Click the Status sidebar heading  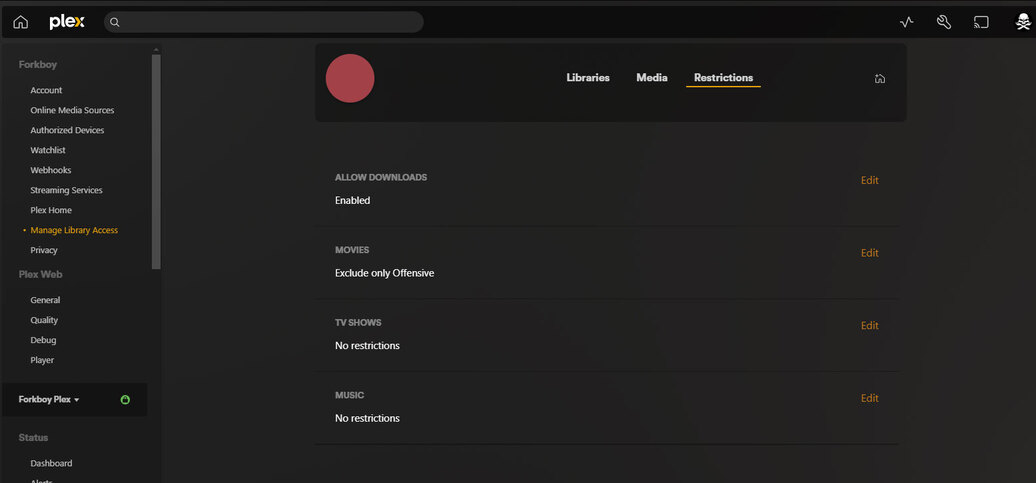tap(33, 437)
